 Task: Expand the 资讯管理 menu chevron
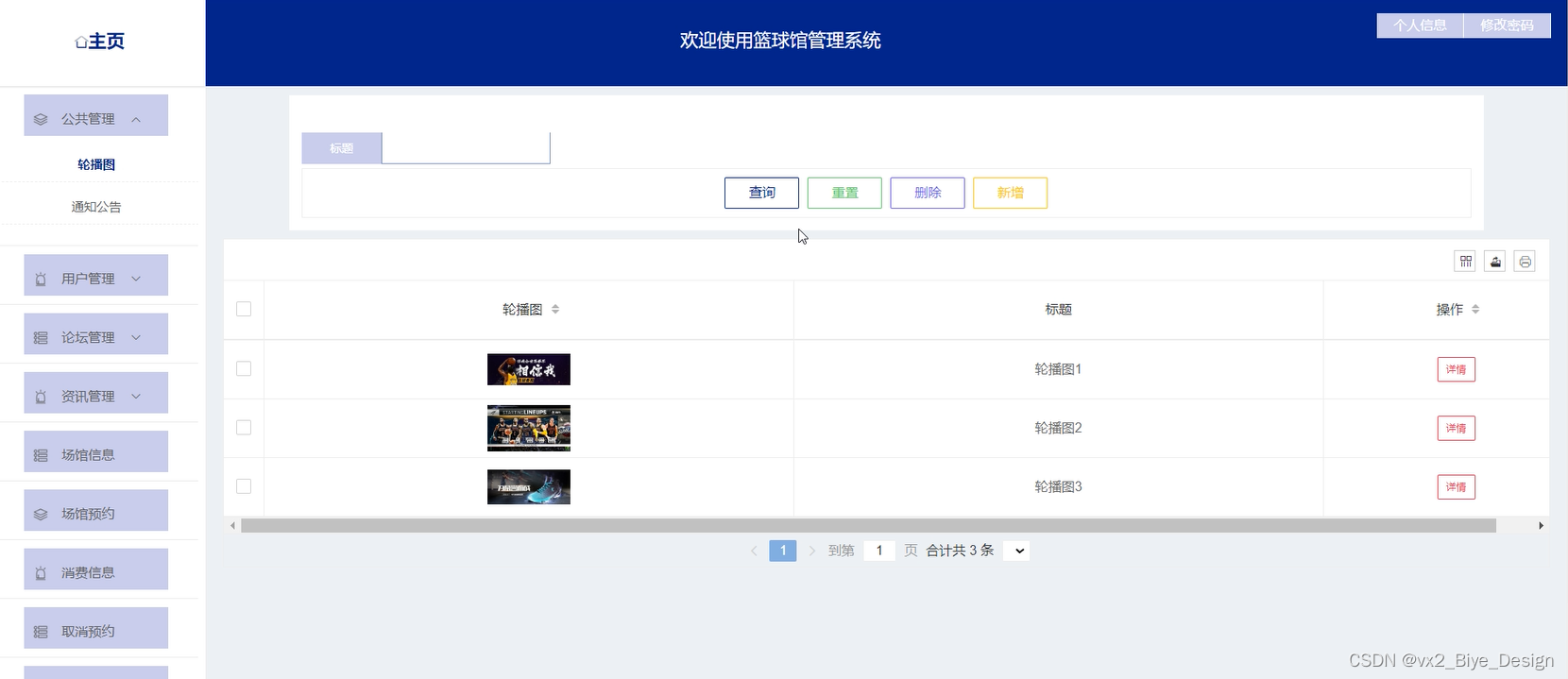(136, 396)
